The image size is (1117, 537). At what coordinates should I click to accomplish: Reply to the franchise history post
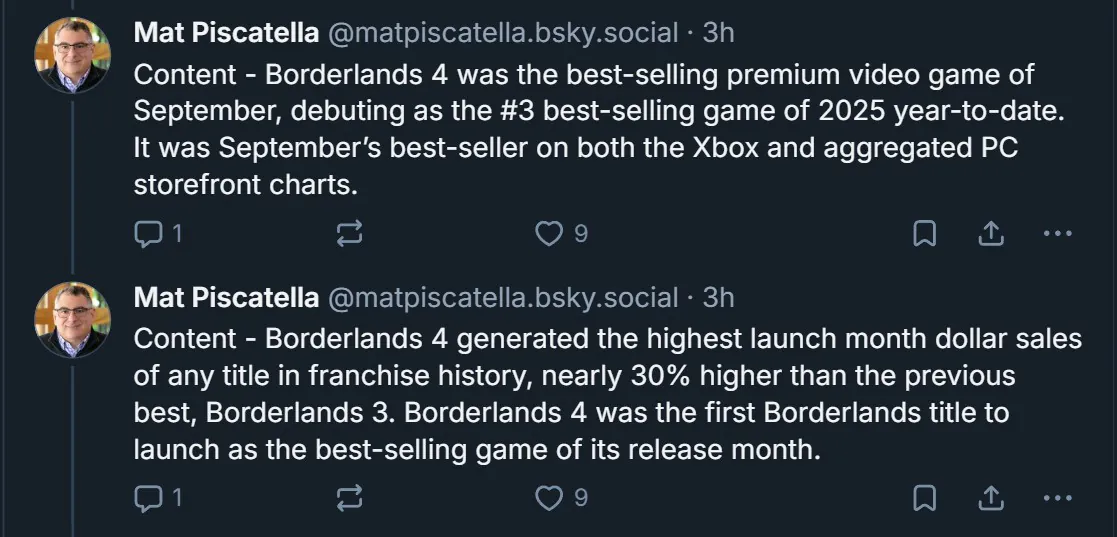click(x=148, y=497)
